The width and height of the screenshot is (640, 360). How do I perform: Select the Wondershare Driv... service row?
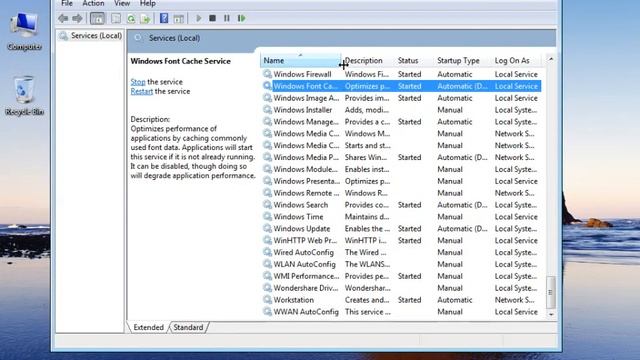click(401, 288)
